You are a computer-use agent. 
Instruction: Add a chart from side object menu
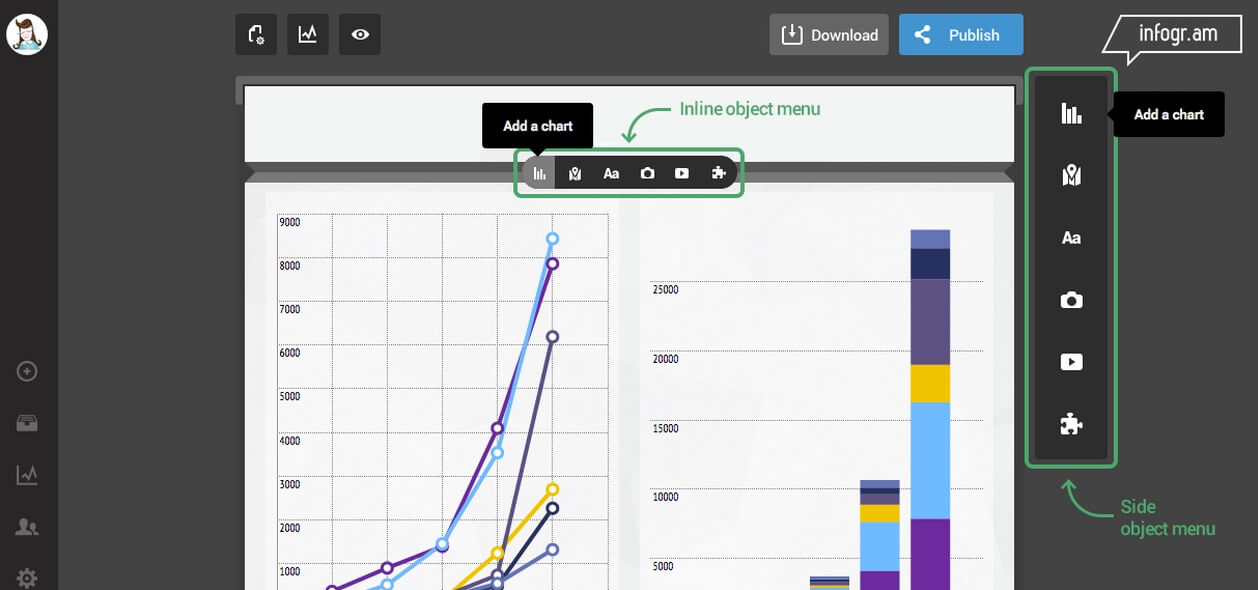click(x=1071, y=114)
